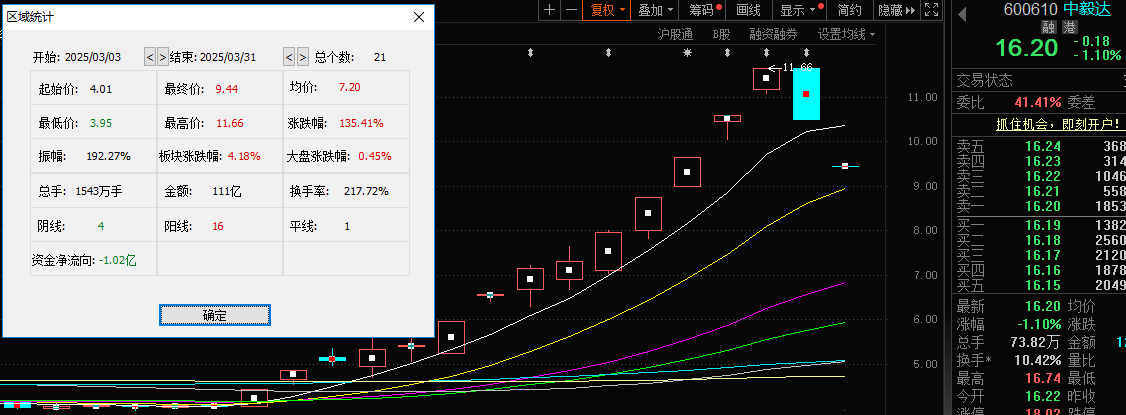Click the left triangle beside stock code 600610
The image size is (1126, 415).
click(x=962, y=10)
